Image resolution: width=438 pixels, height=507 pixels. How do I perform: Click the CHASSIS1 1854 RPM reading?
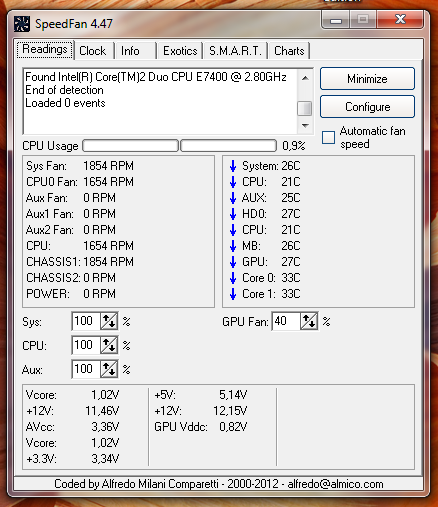80,262
